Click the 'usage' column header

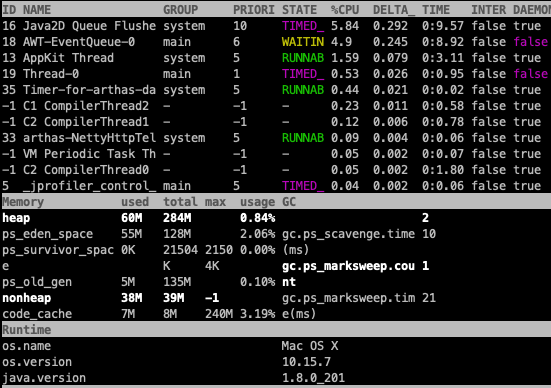coord(257,202)
